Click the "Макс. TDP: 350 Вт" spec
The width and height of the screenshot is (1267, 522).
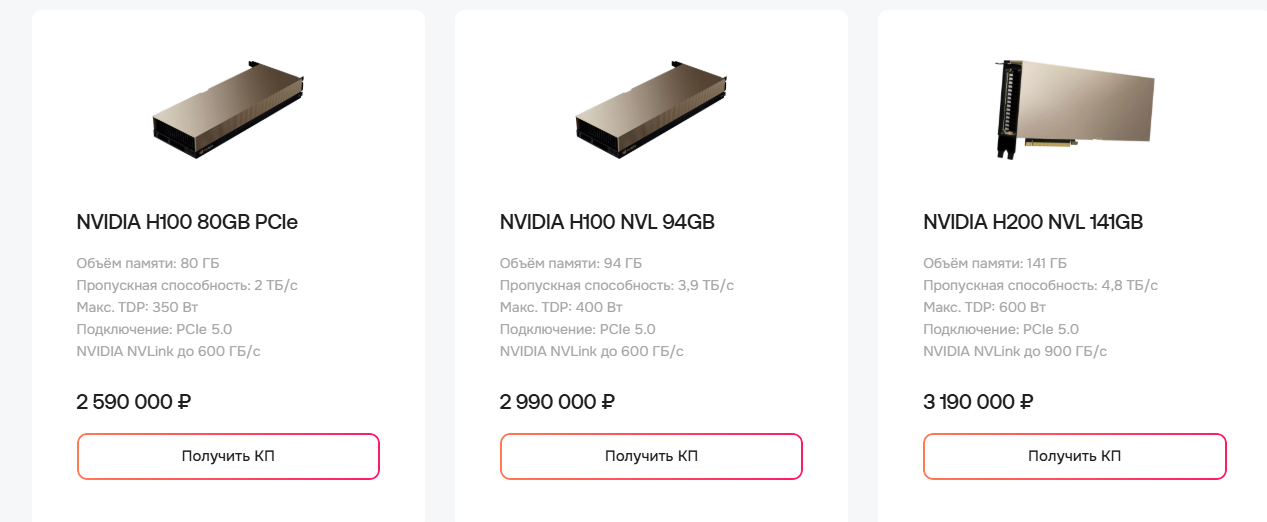[x=137, y=308]
